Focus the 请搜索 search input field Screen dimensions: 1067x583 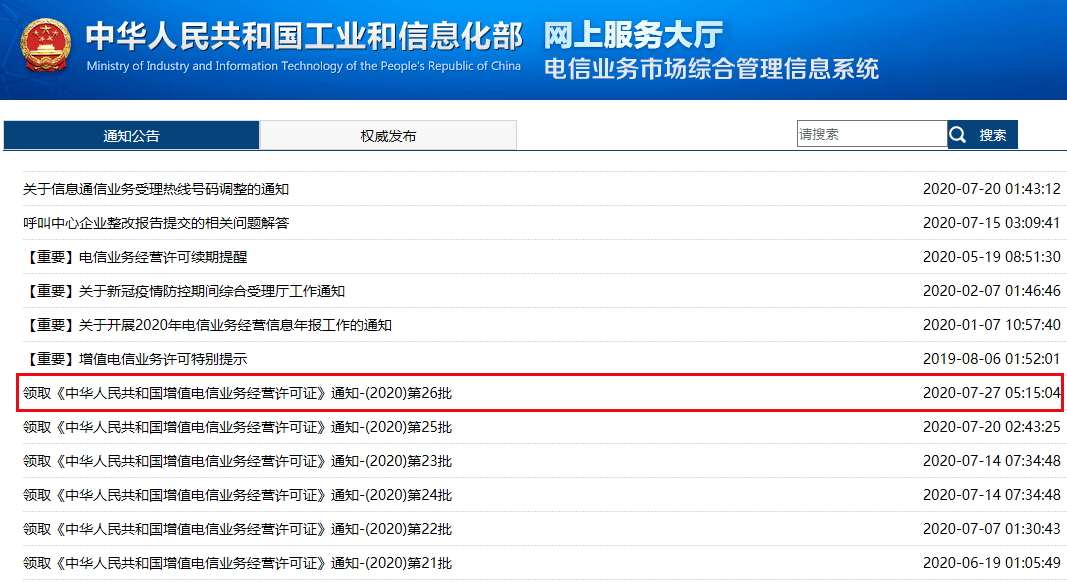(x=872, y=134)
